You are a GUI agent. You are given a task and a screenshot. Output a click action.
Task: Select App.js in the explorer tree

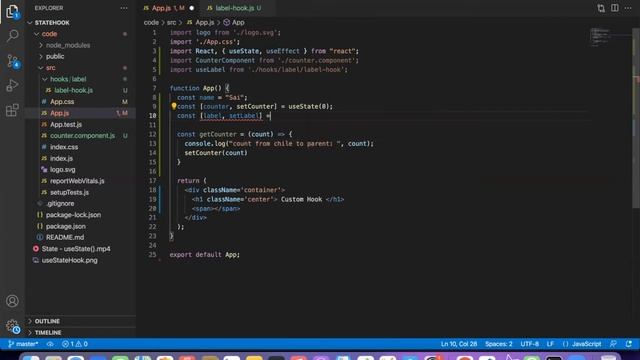coord(60,113)
